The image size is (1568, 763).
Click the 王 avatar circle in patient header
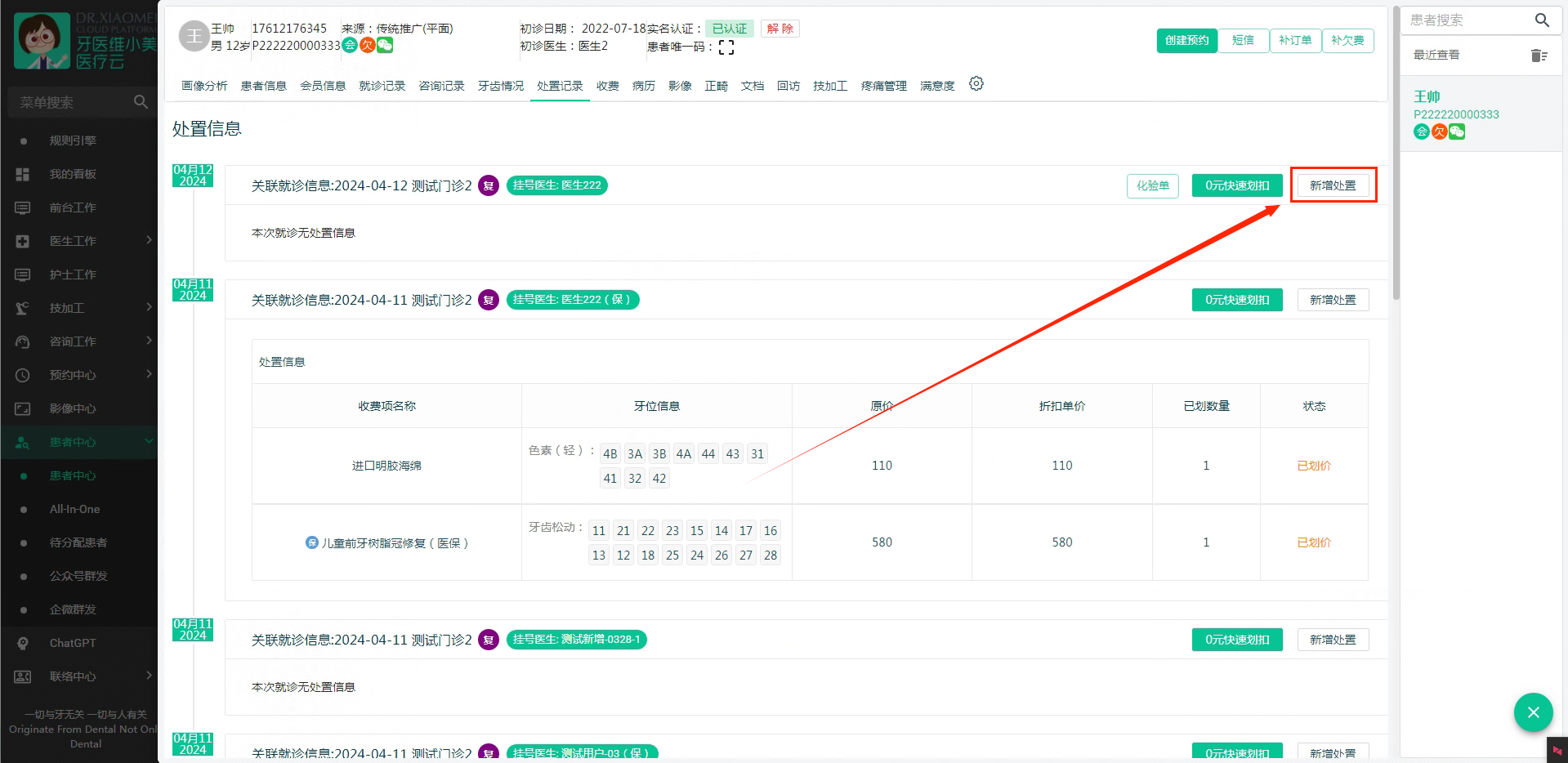(x=194, y=36)
